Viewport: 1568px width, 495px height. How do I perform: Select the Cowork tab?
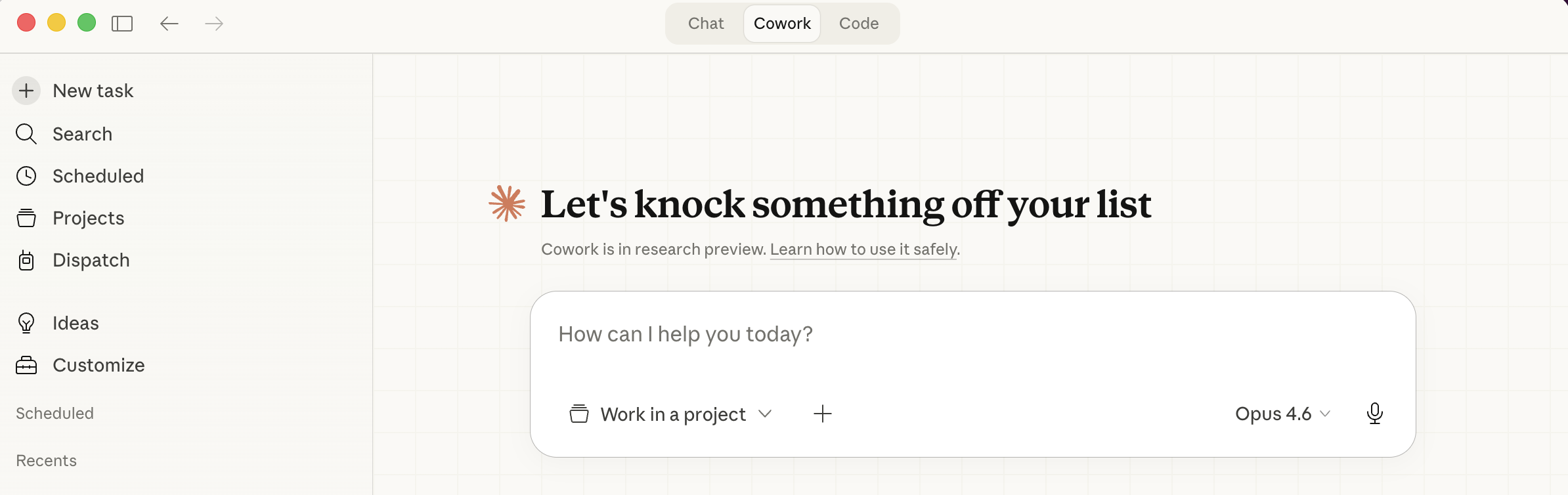[x=782, y=24]
